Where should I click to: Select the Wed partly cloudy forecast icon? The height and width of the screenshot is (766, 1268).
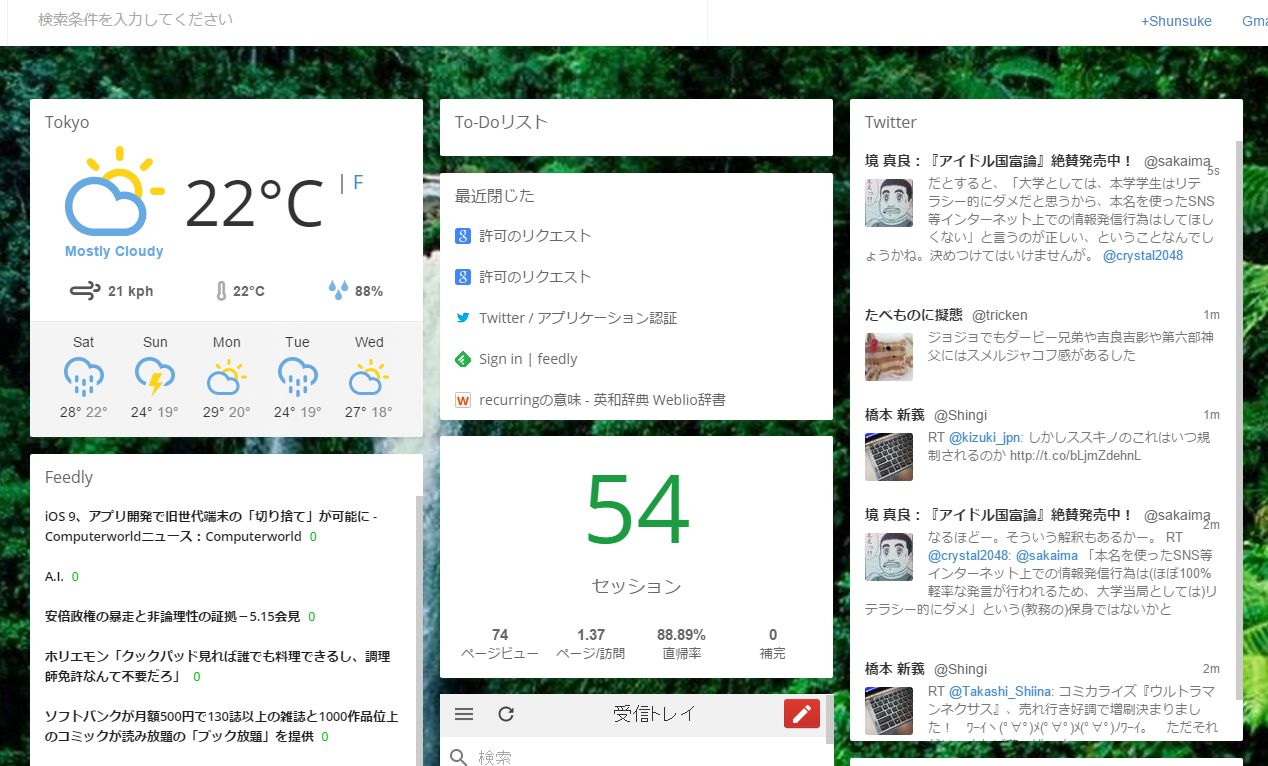tap(369, 378)
